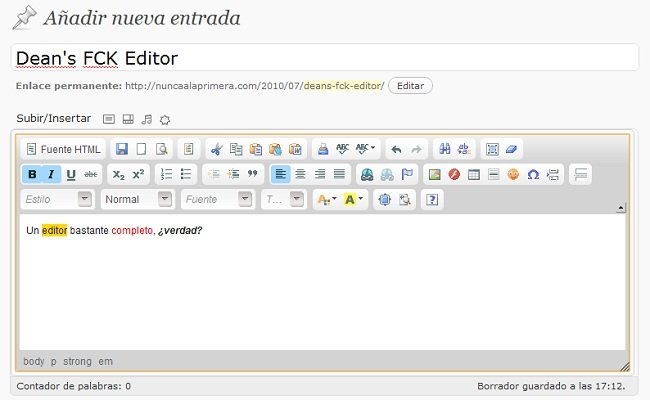Open the Normal format dropdown

click(138, 199)
